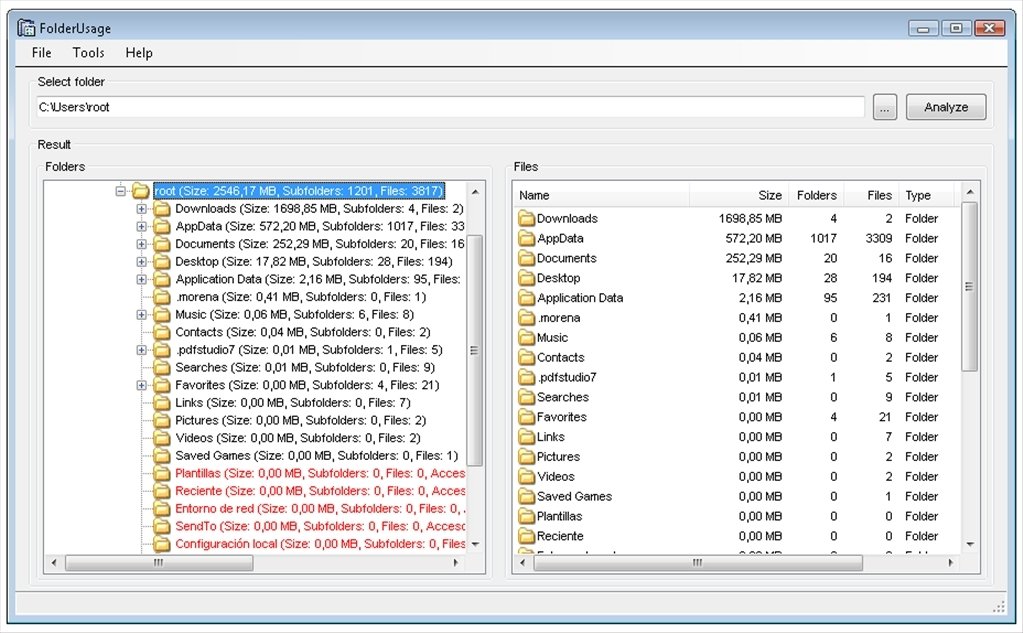
Task: Open the Help menu
Action: click(139, 53)
